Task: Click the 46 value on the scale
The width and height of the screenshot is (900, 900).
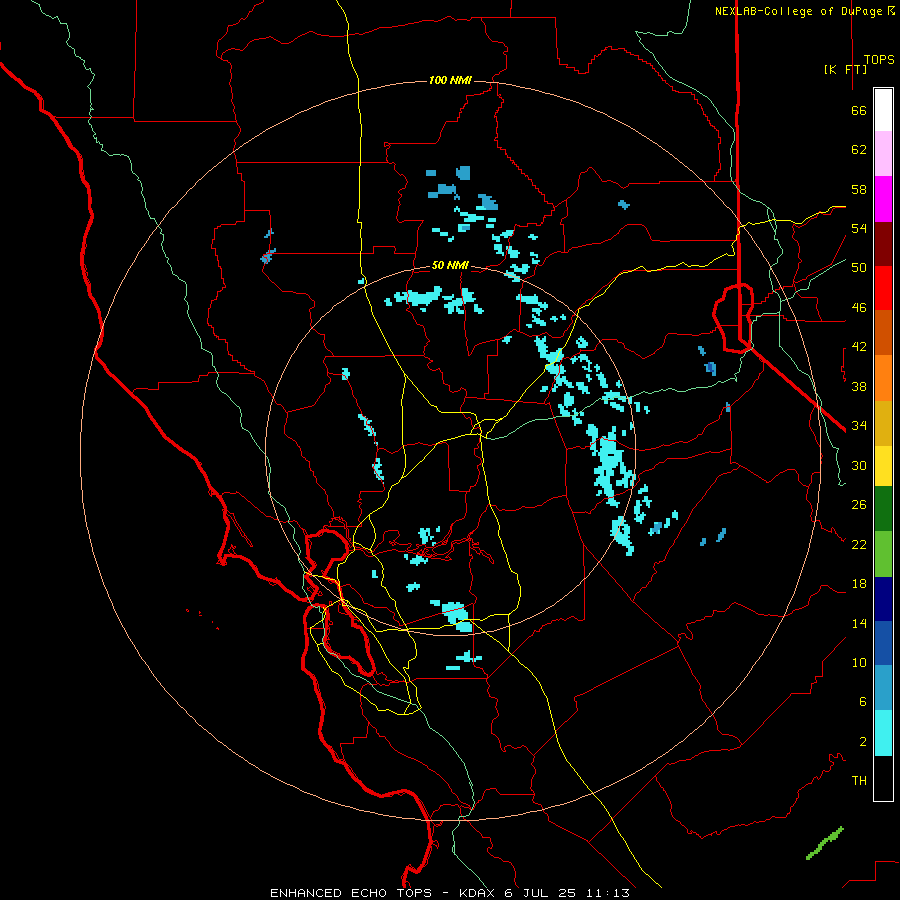Action: point(859,308)
